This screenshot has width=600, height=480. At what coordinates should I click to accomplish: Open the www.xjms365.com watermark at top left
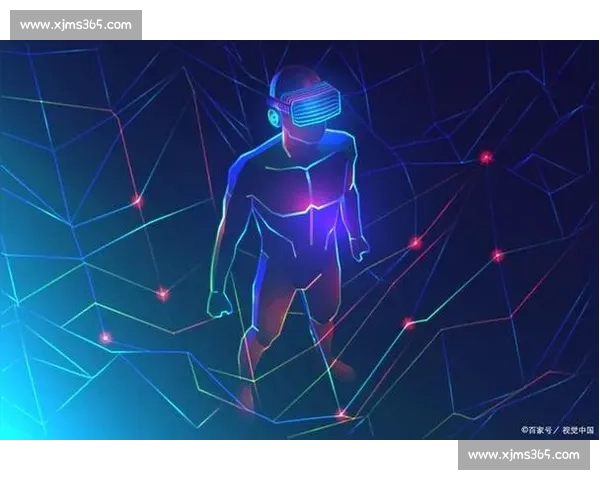click(x=75, y=24)
